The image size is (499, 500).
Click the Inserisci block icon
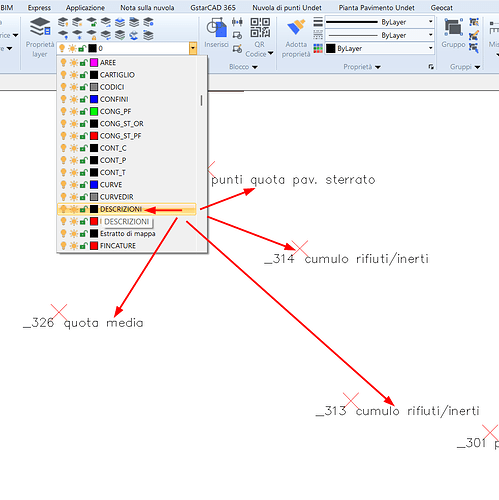click(x=216, y=28)
